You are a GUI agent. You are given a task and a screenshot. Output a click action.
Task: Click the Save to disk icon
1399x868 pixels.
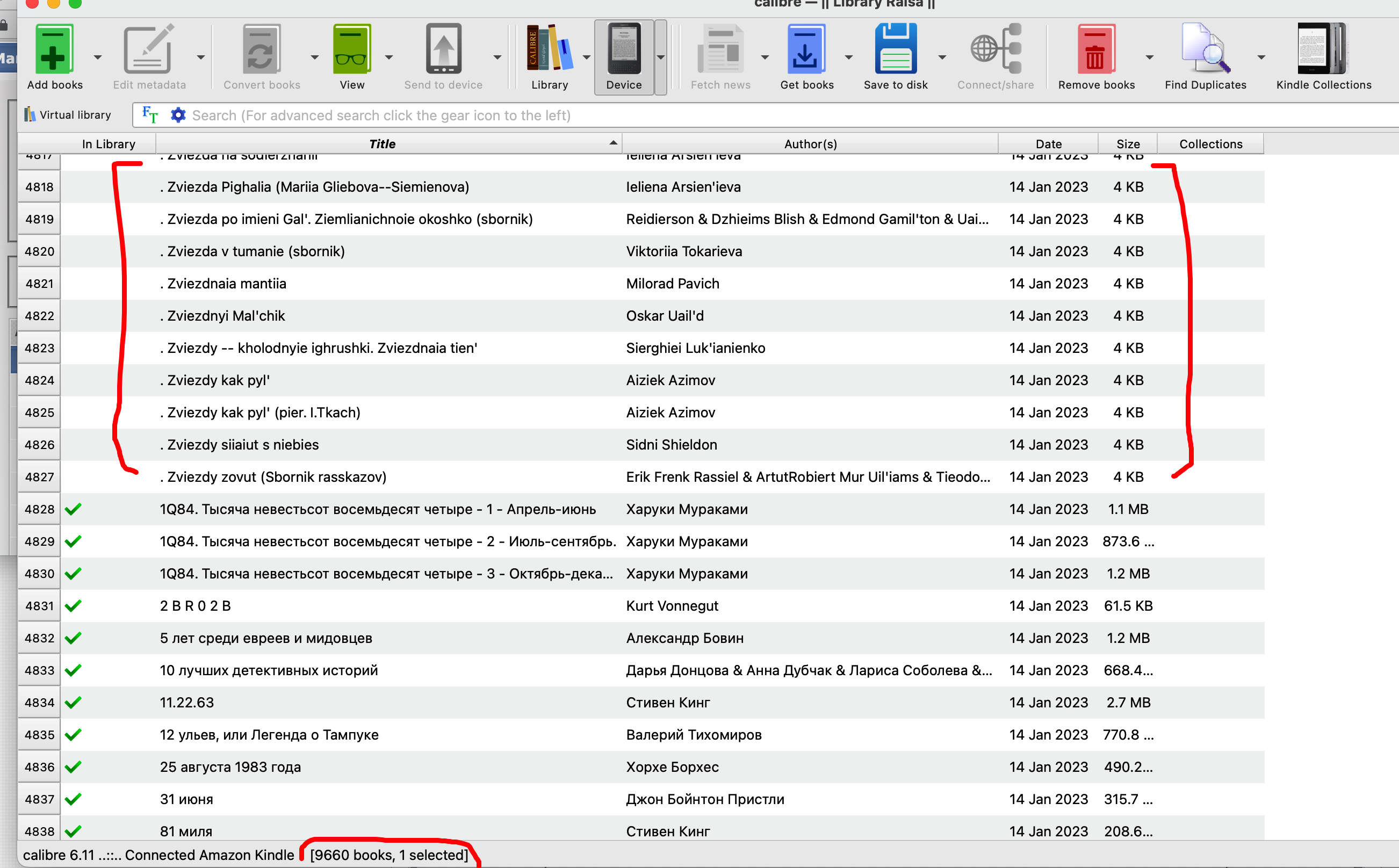895,49
